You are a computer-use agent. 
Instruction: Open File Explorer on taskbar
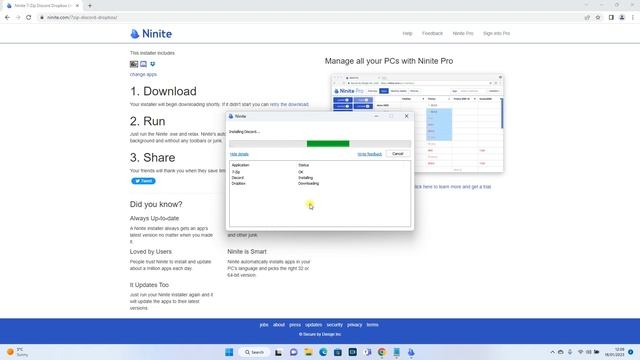point(308,352)
